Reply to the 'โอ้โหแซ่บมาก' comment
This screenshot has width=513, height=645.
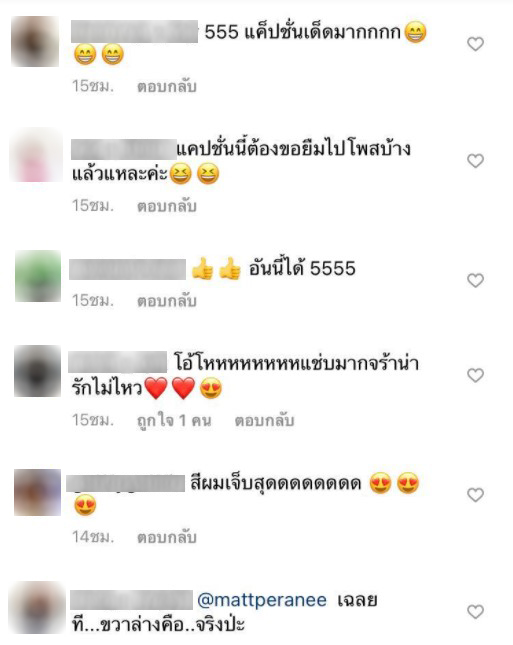coord(264,420)
